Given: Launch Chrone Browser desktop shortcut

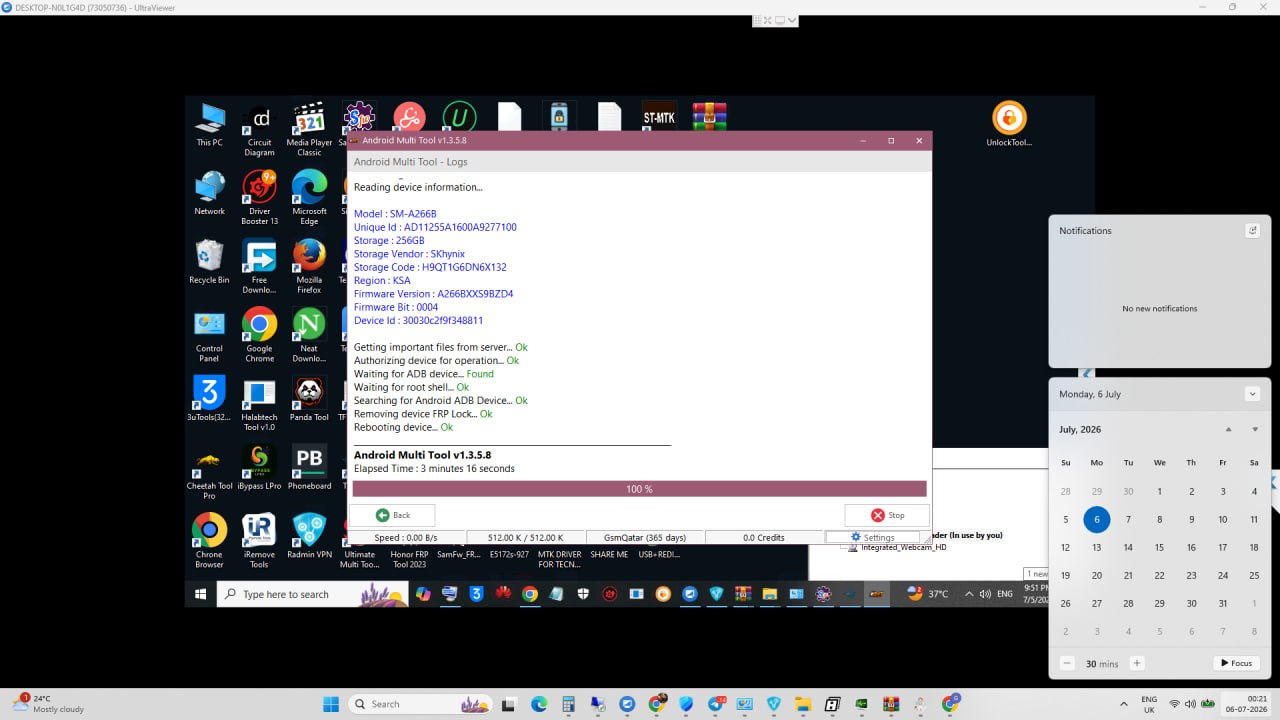Looking at the screenshot, I should click(209, 541).
